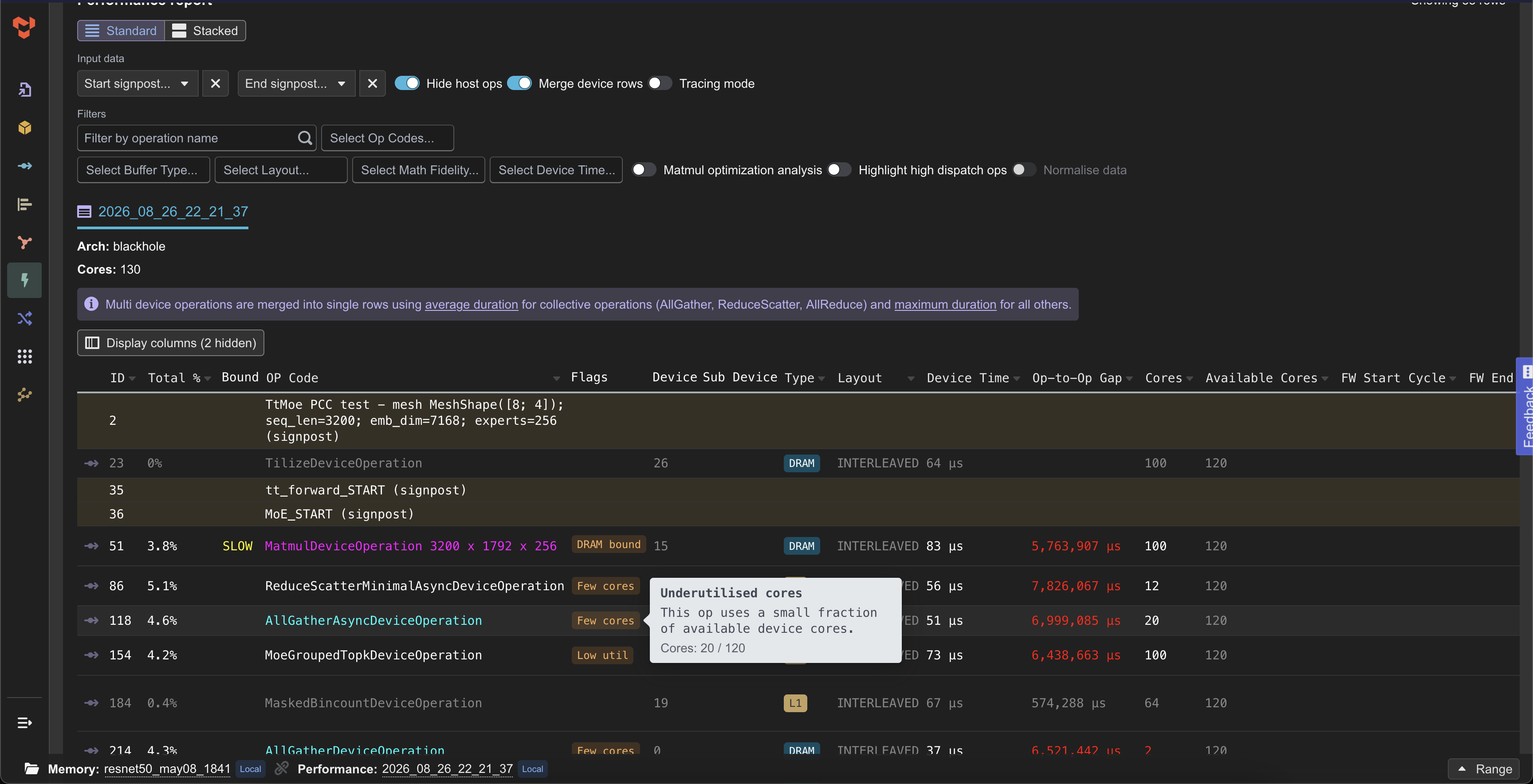The width and height of the screenshot is (1533, 784).
Task: Open the cube models icon in sidebar
Action: coord(24,127)
